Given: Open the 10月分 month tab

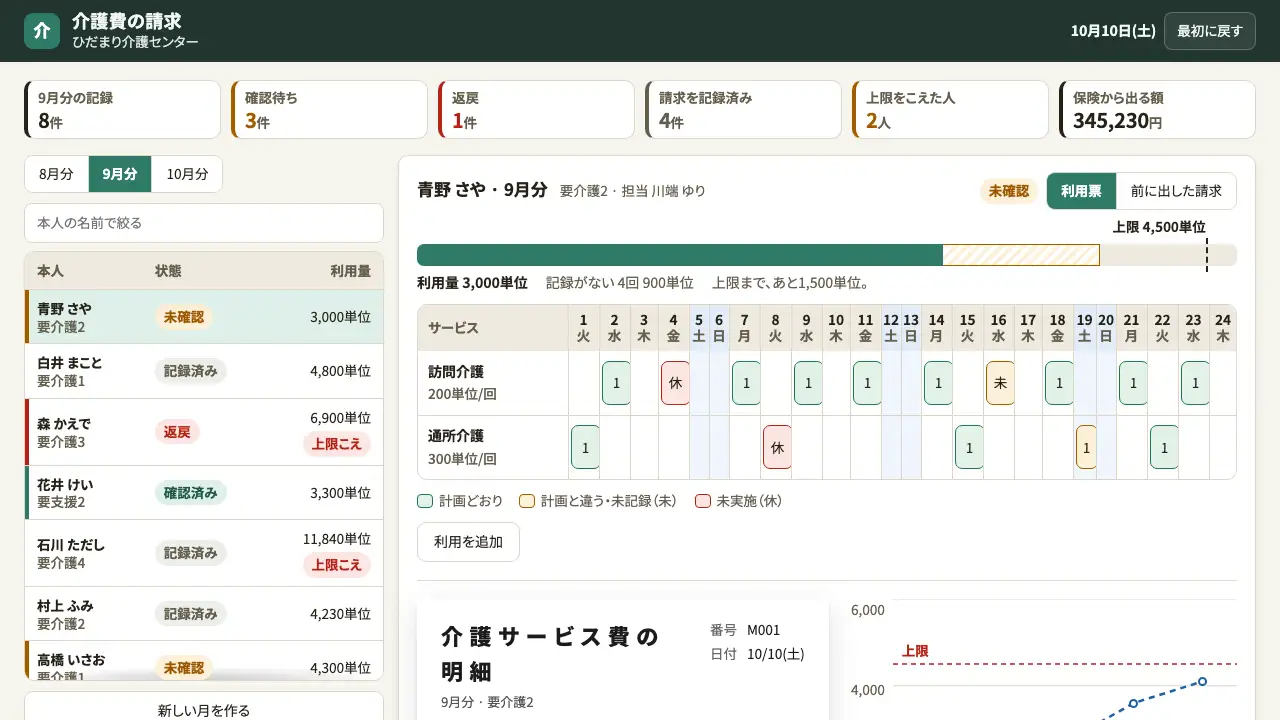Looking at the screenshot, I should coord(187,174).
